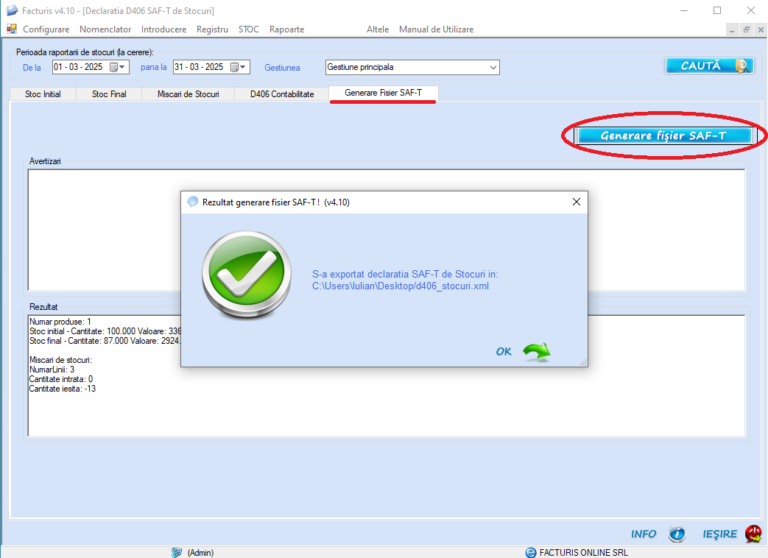Open the Rapoarte menu
768x558 pixels.
[286, 29]
